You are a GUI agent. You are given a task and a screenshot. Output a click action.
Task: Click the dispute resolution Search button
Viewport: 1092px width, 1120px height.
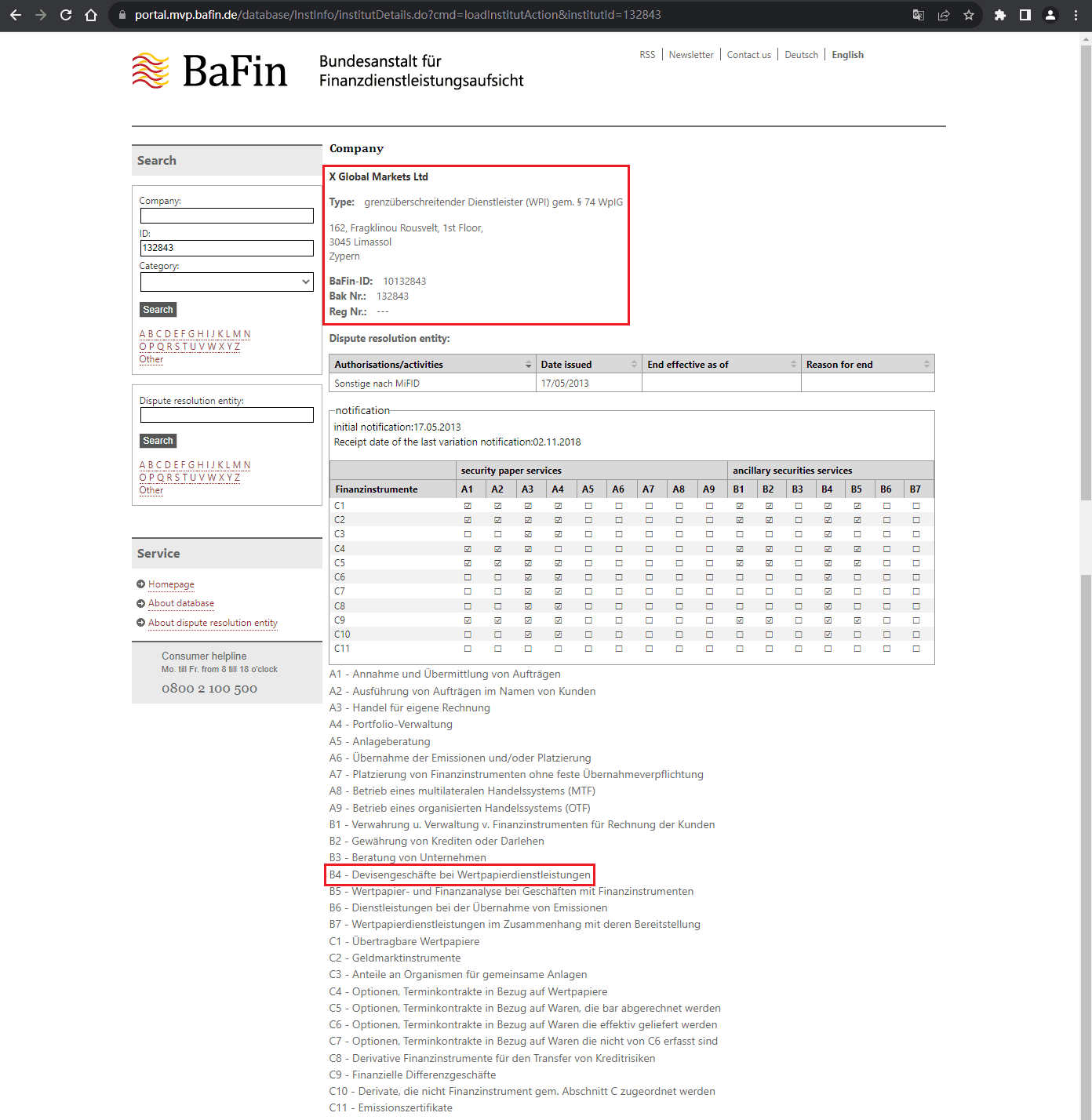[x=158, y=441]
